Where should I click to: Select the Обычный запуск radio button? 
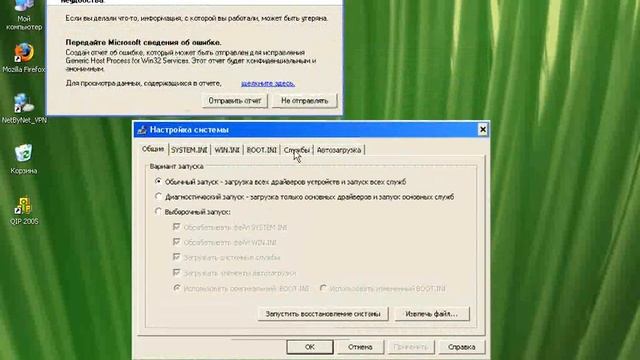[158, 181]
